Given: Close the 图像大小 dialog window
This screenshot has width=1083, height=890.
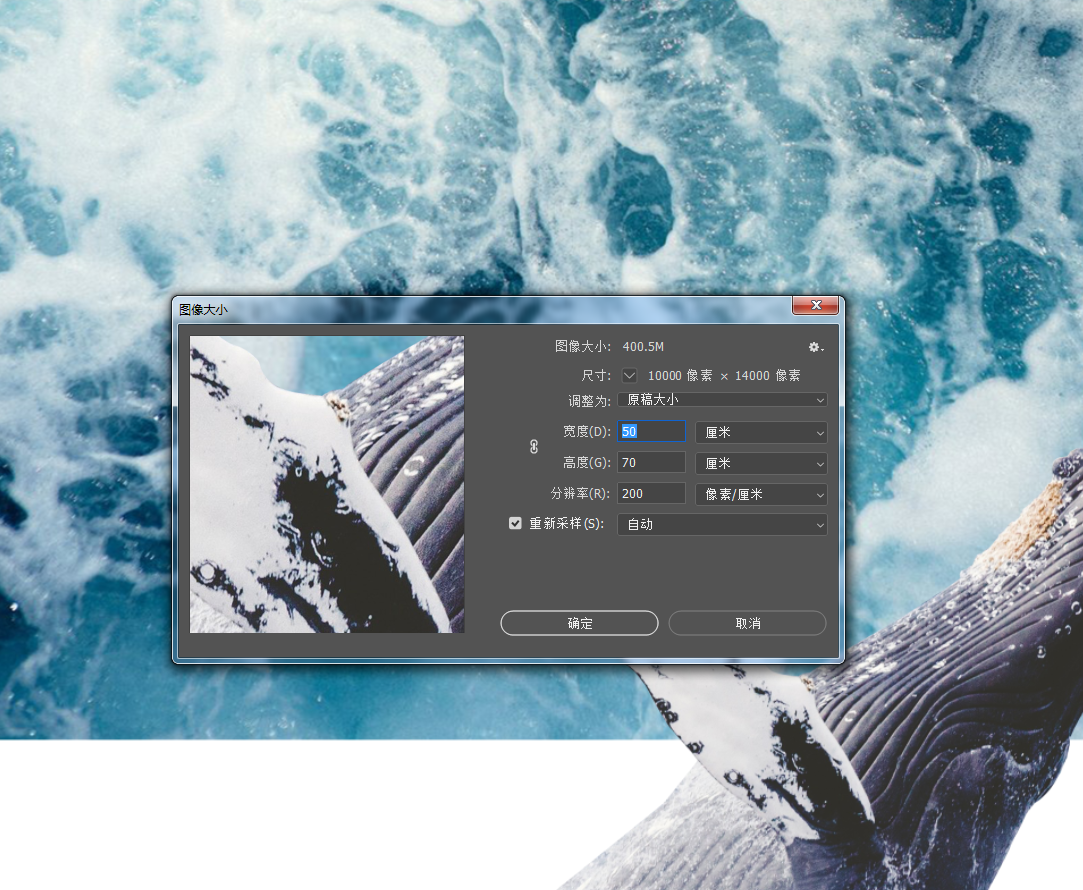Looking at the screenshot, I should (x=816, y=305).
